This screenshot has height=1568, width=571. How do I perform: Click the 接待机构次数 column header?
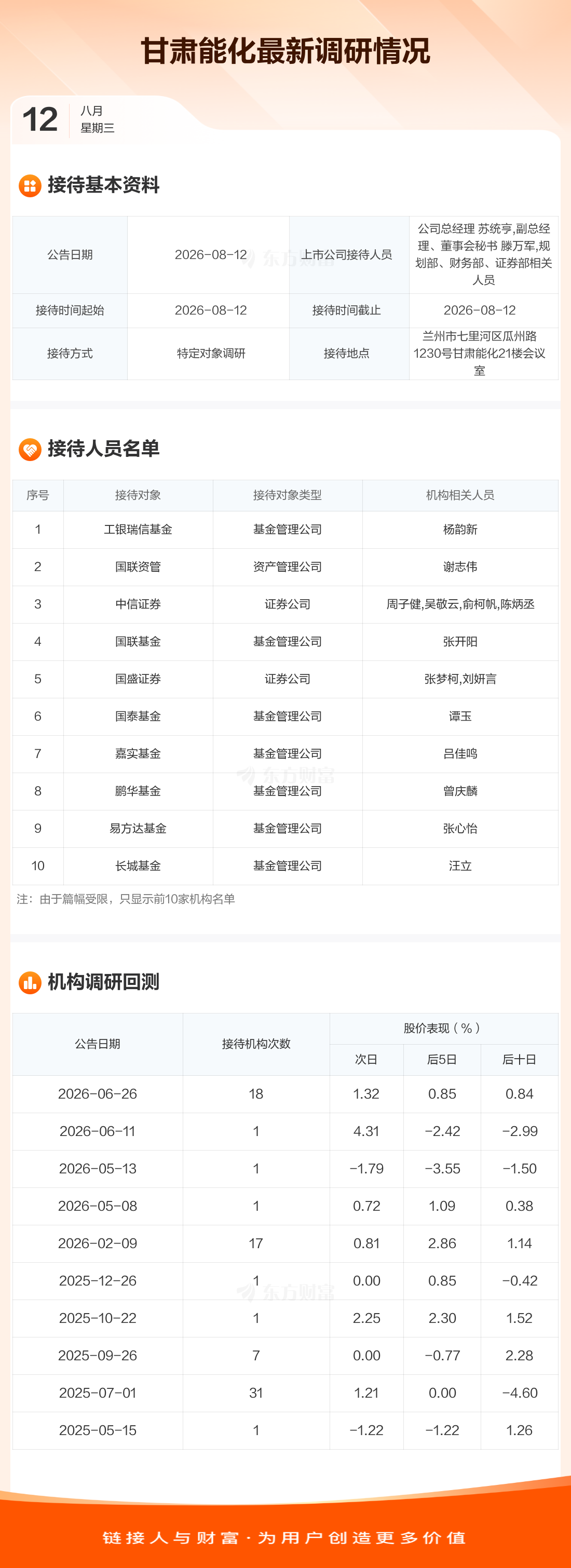pyautogui.click(x=256, y=1044)
